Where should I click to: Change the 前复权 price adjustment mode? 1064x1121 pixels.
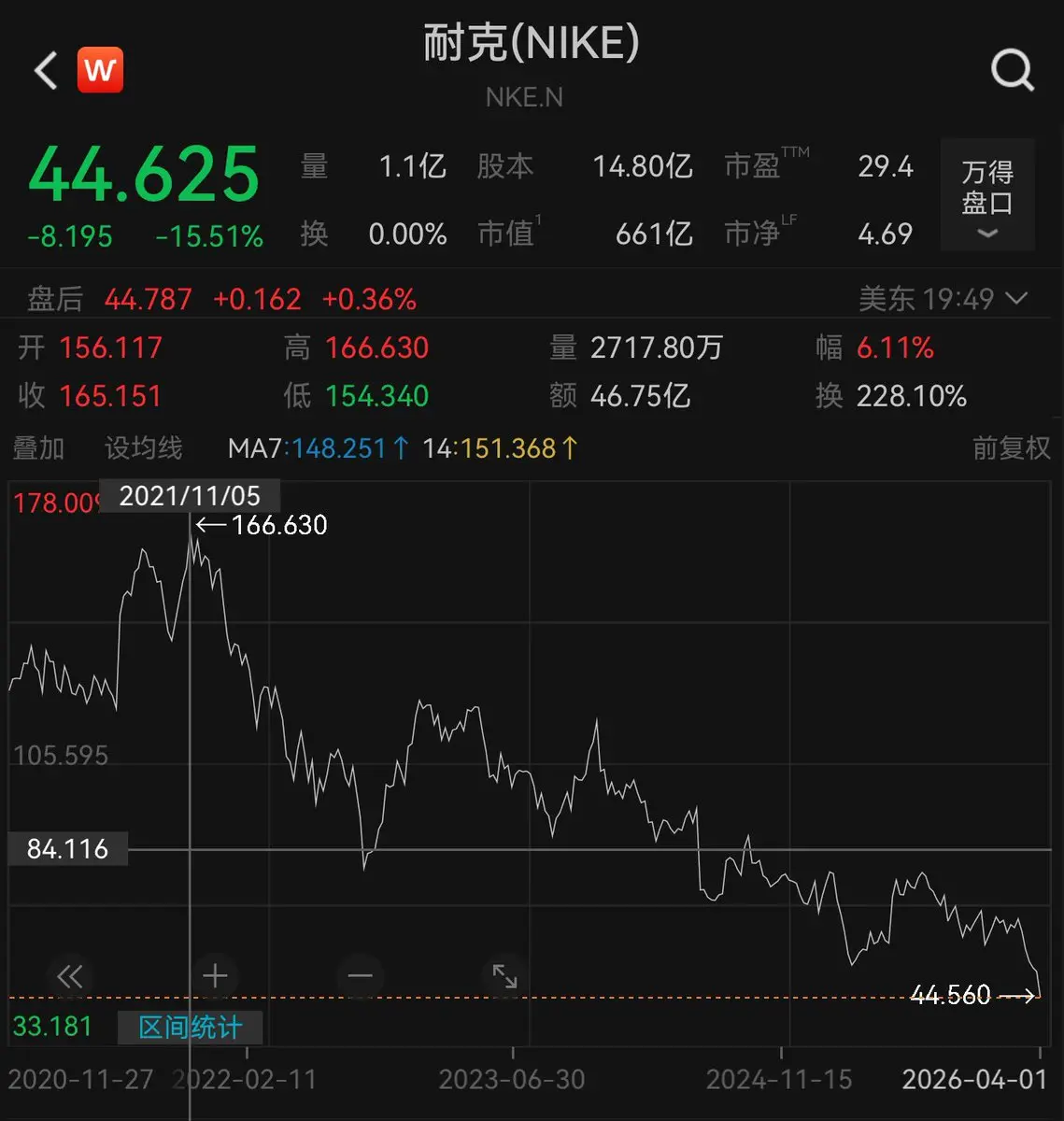(x=1011, y=448)
